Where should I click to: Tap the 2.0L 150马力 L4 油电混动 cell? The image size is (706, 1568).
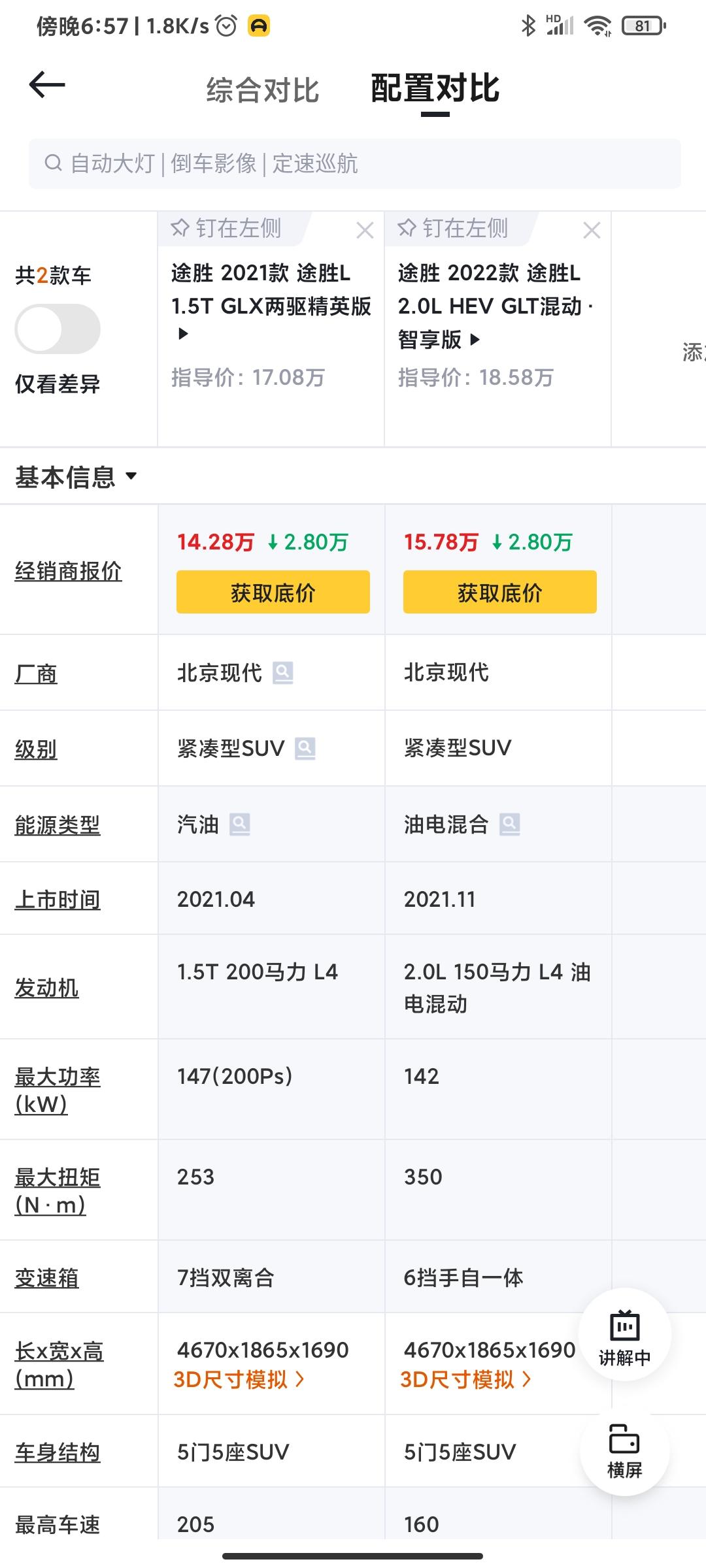click(x=497, y=987)
